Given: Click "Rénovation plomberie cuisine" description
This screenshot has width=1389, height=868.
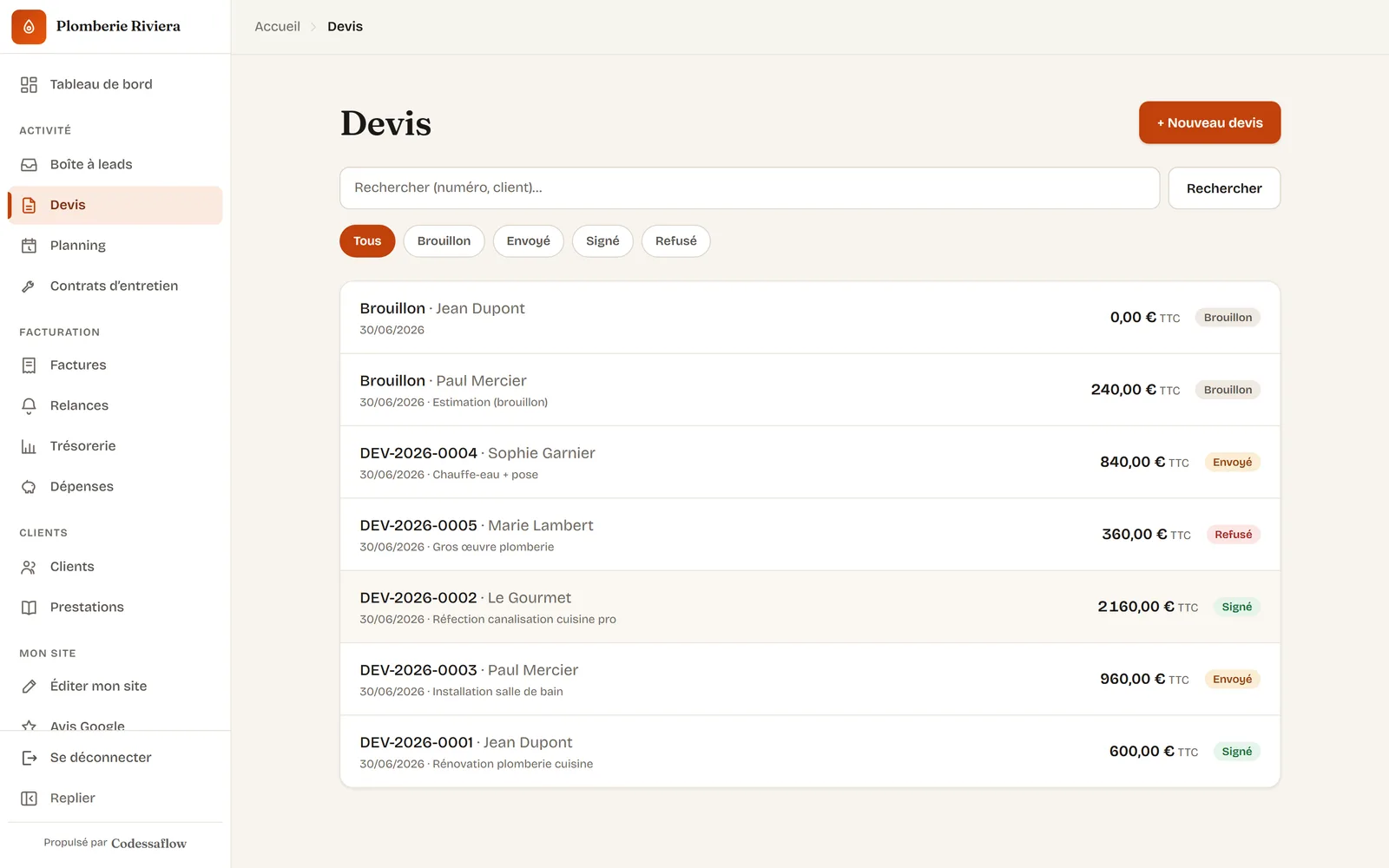Looking at the screenshot, I should 512,764.
